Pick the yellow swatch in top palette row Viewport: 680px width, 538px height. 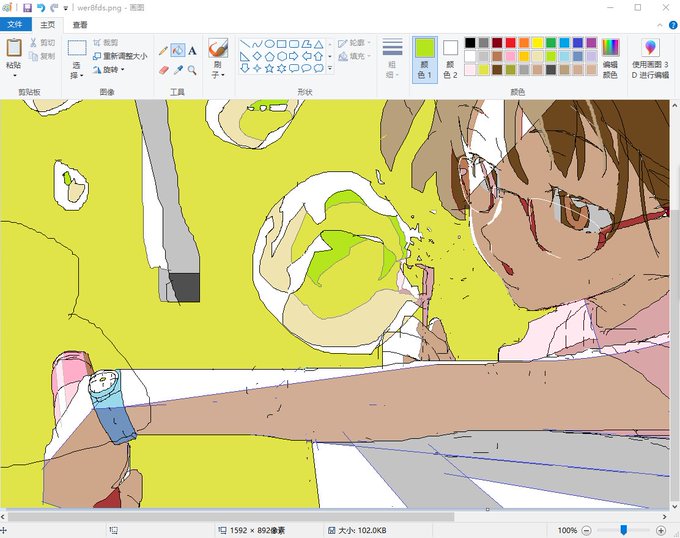pos(537,42)
